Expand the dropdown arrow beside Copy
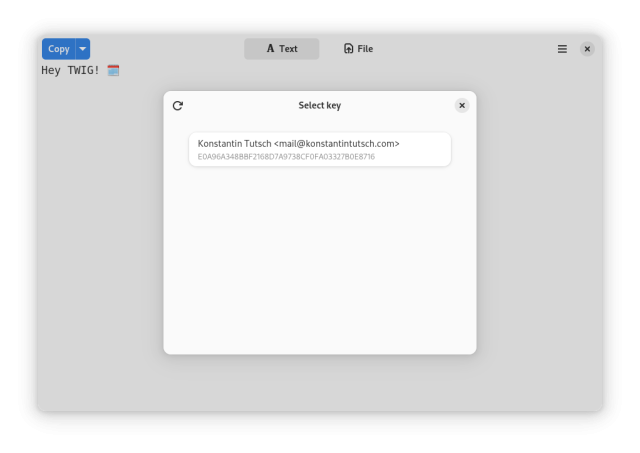The height and width of the screenshot is (453, 640). (x=83, y=49)
